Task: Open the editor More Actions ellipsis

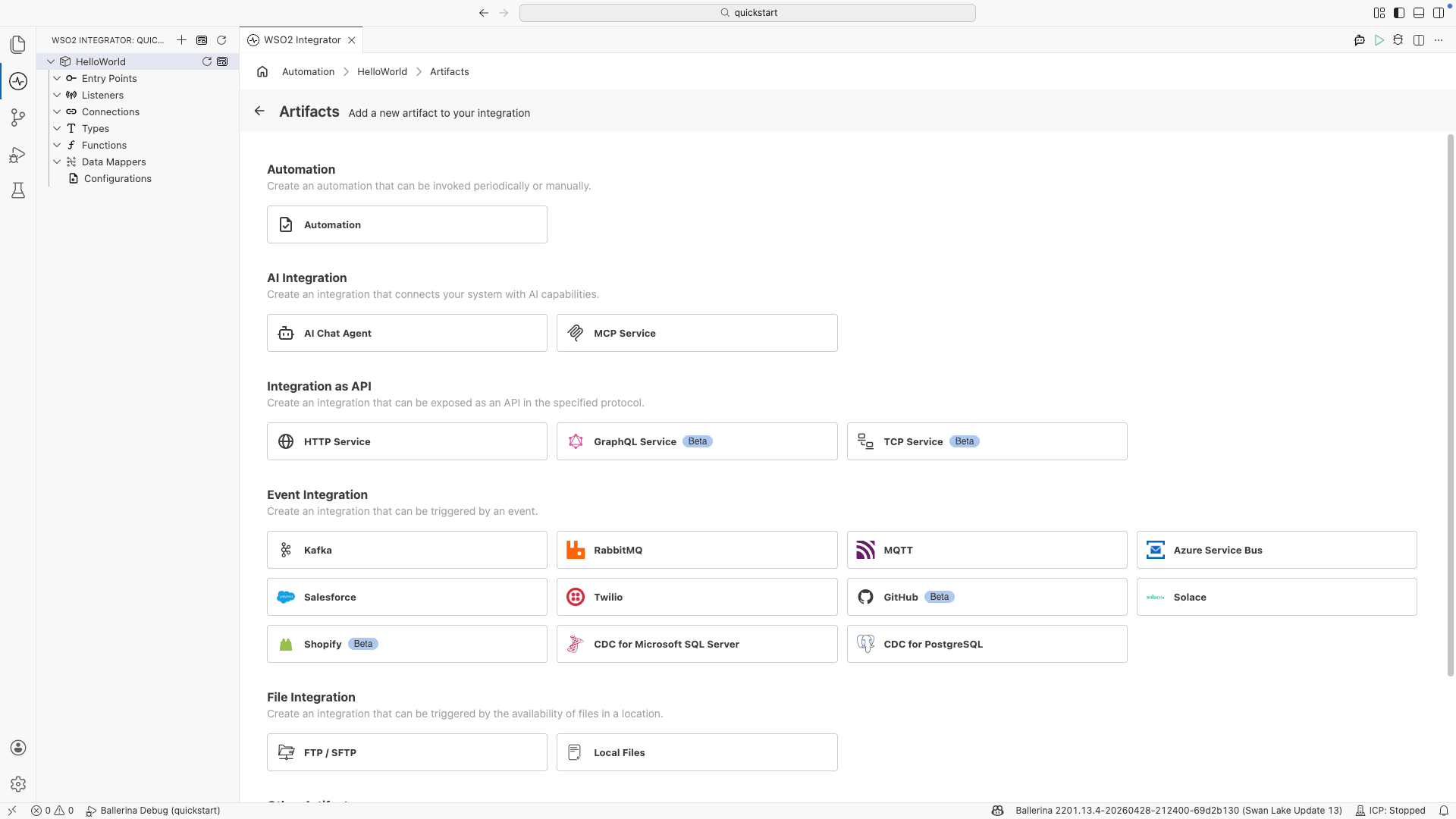Action: tap(1439, 40)
